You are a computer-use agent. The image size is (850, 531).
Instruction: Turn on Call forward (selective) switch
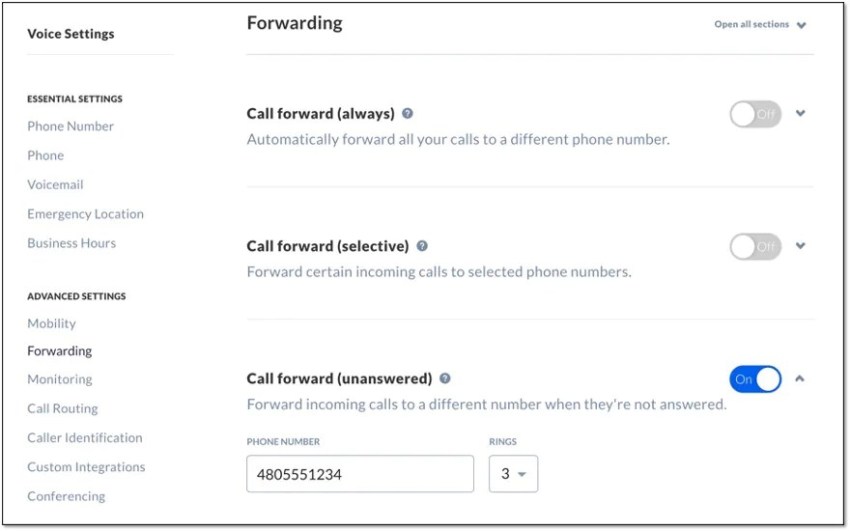coord(755,247)
